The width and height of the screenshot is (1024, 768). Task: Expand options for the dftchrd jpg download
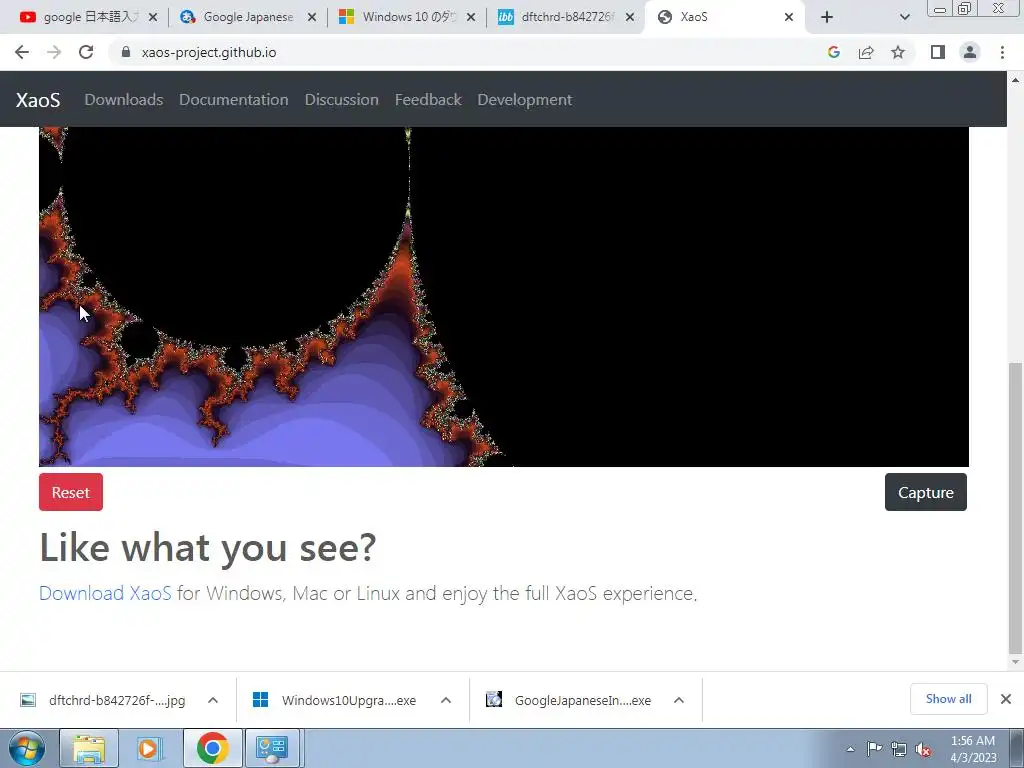[x=213, y=700]
